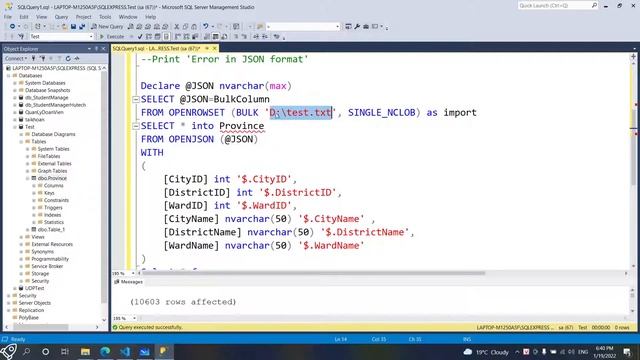Image resolution: width=640 pixels, height=360 pixels.
Task: Select the Server Objects folder
Action: point(35,303)
